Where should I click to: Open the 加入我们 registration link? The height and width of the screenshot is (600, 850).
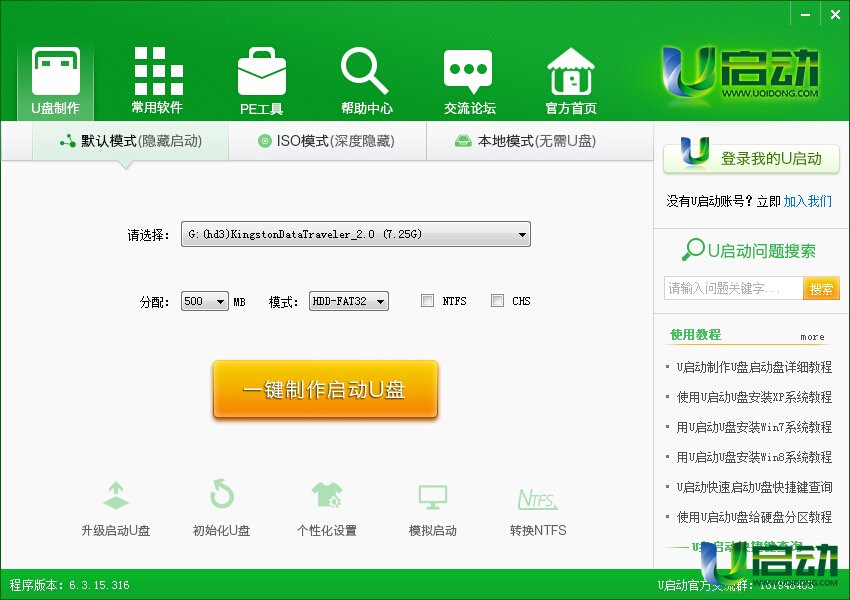808,201
